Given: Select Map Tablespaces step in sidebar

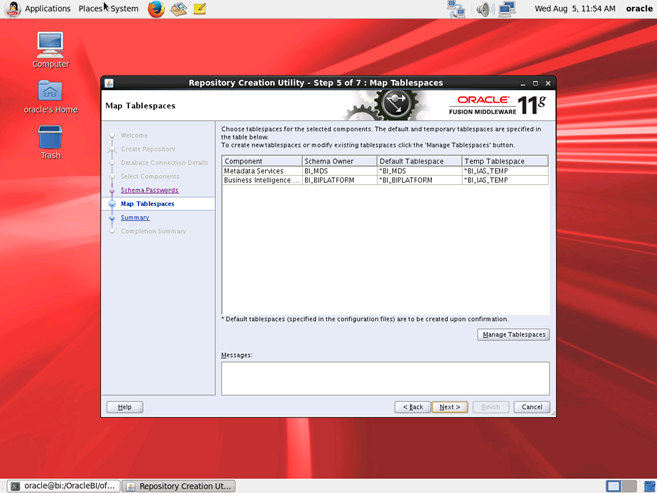Looking at the screenshot, I should click(147, 204).
